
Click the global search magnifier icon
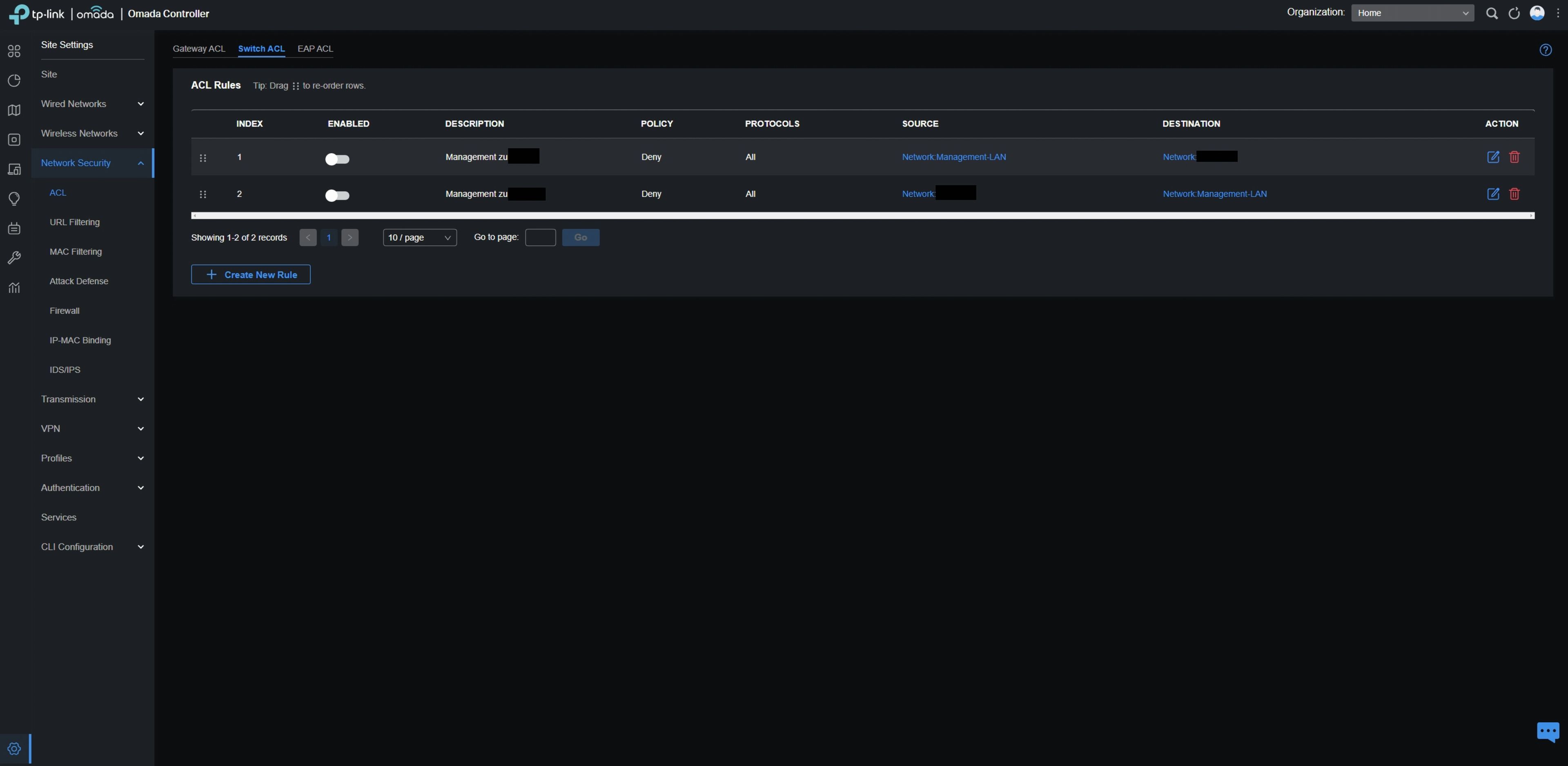(1491, 13)
